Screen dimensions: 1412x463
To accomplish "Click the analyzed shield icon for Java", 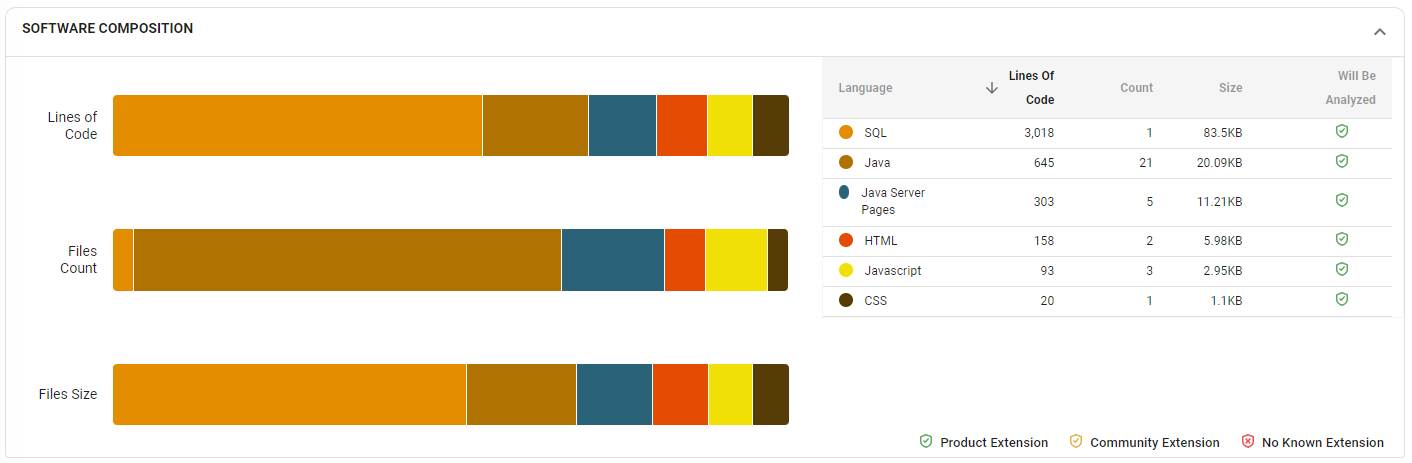I will tap(1342, 162).
